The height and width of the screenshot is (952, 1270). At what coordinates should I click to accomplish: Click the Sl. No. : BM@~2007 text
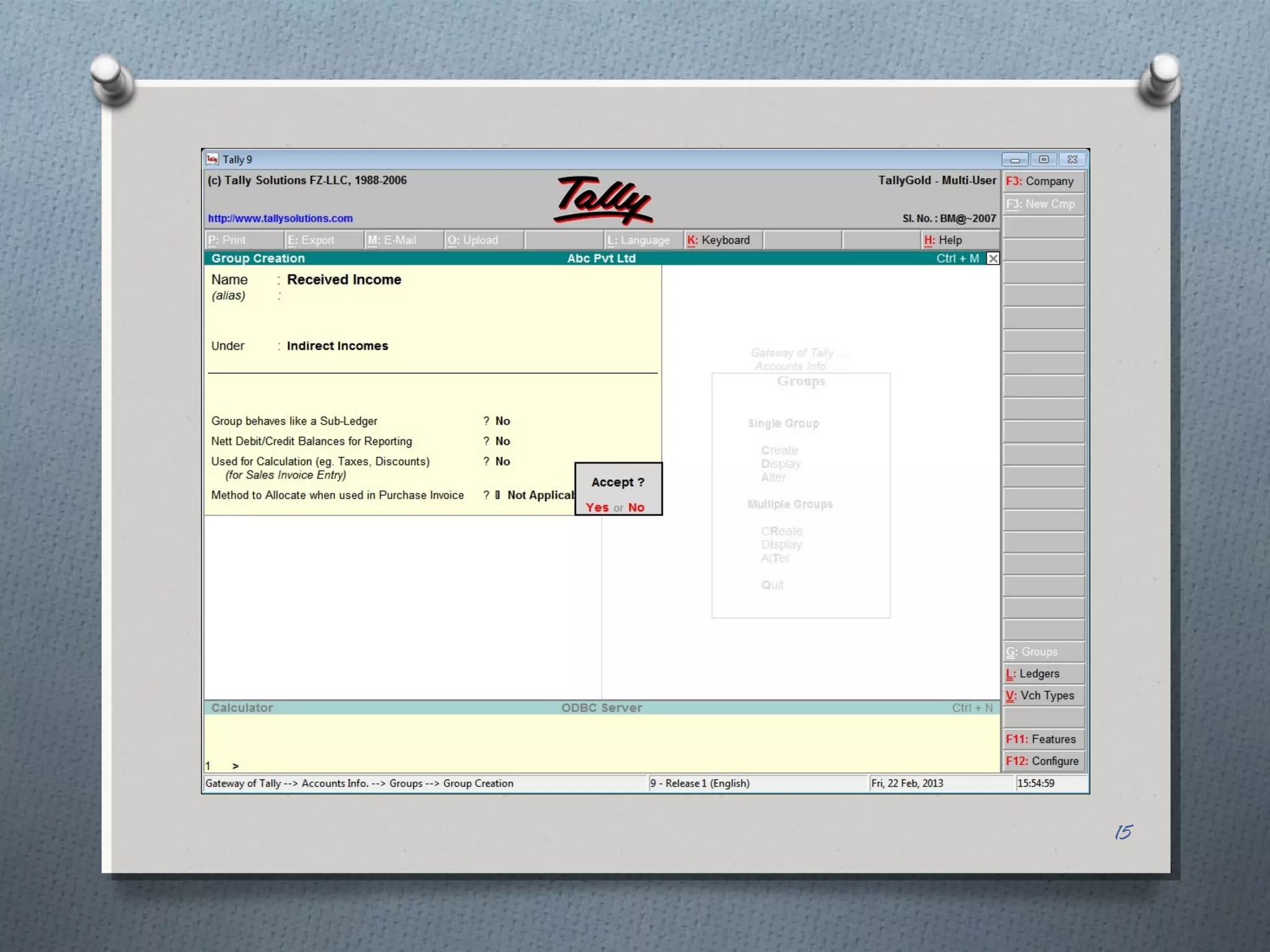(x=949, y=218)
